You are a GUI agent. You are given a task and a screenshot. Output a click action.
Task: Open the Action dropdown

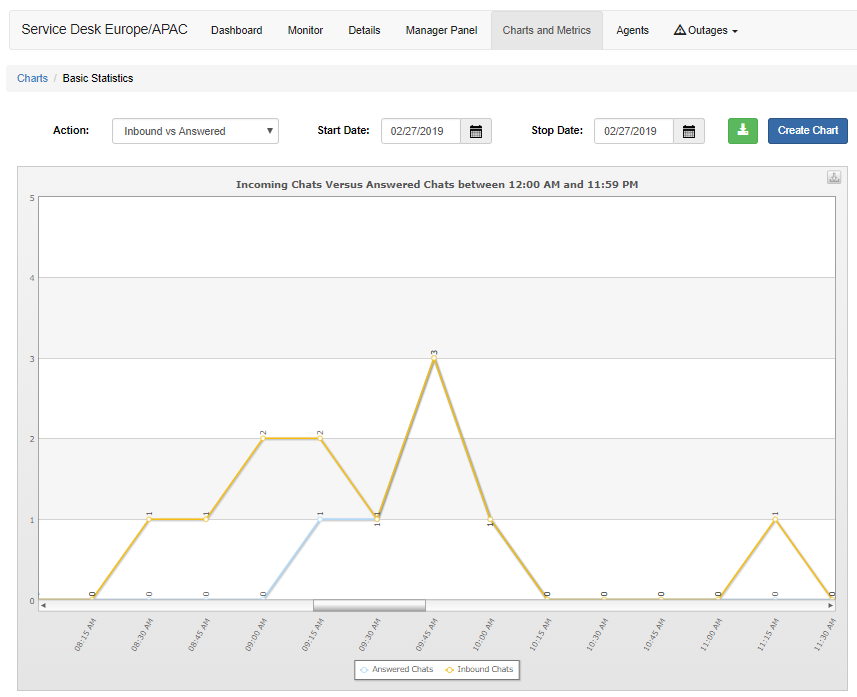coord(195,131)
